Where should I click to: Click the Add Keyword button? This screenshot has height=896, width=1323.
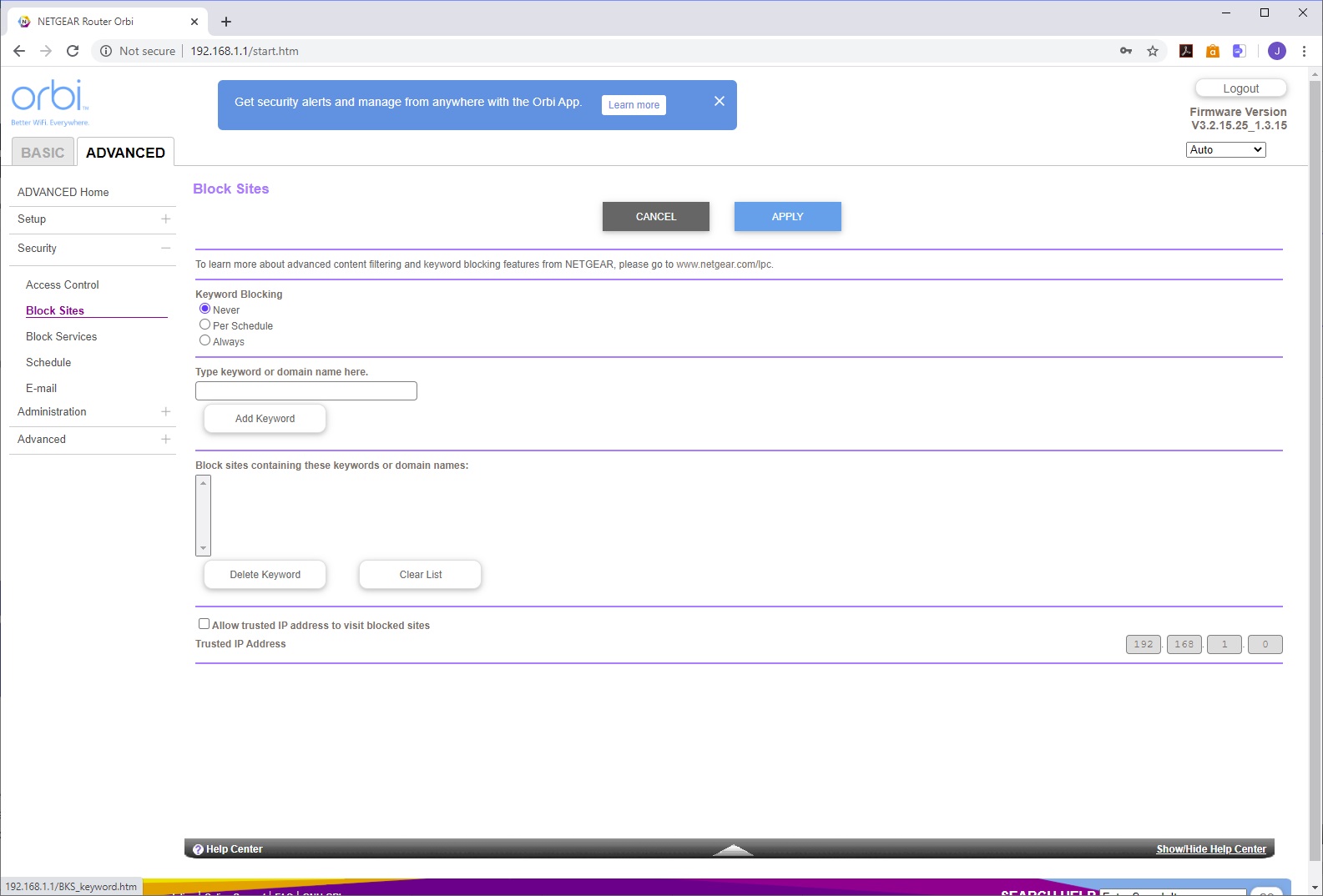pyautogui.click(x=265, y=419)
